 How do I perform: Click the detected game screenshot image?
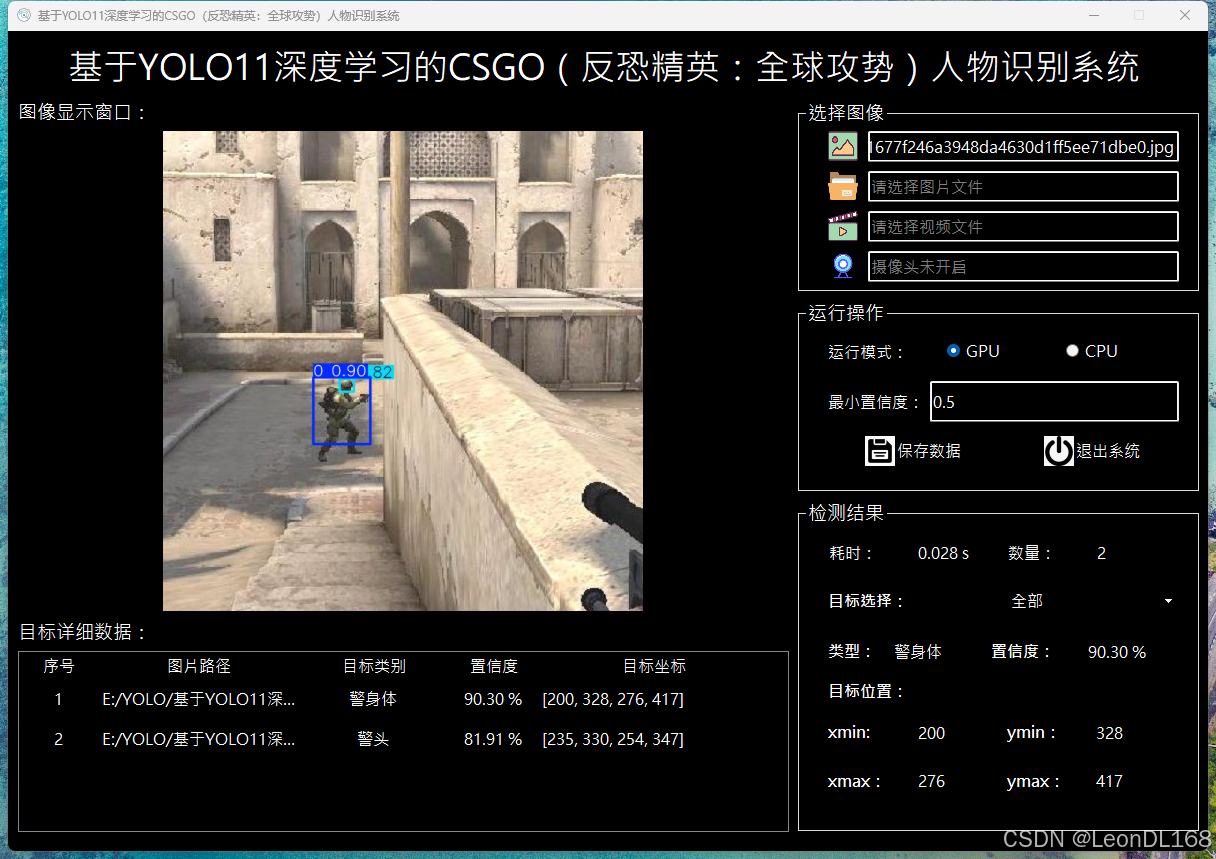pos(403,371)
